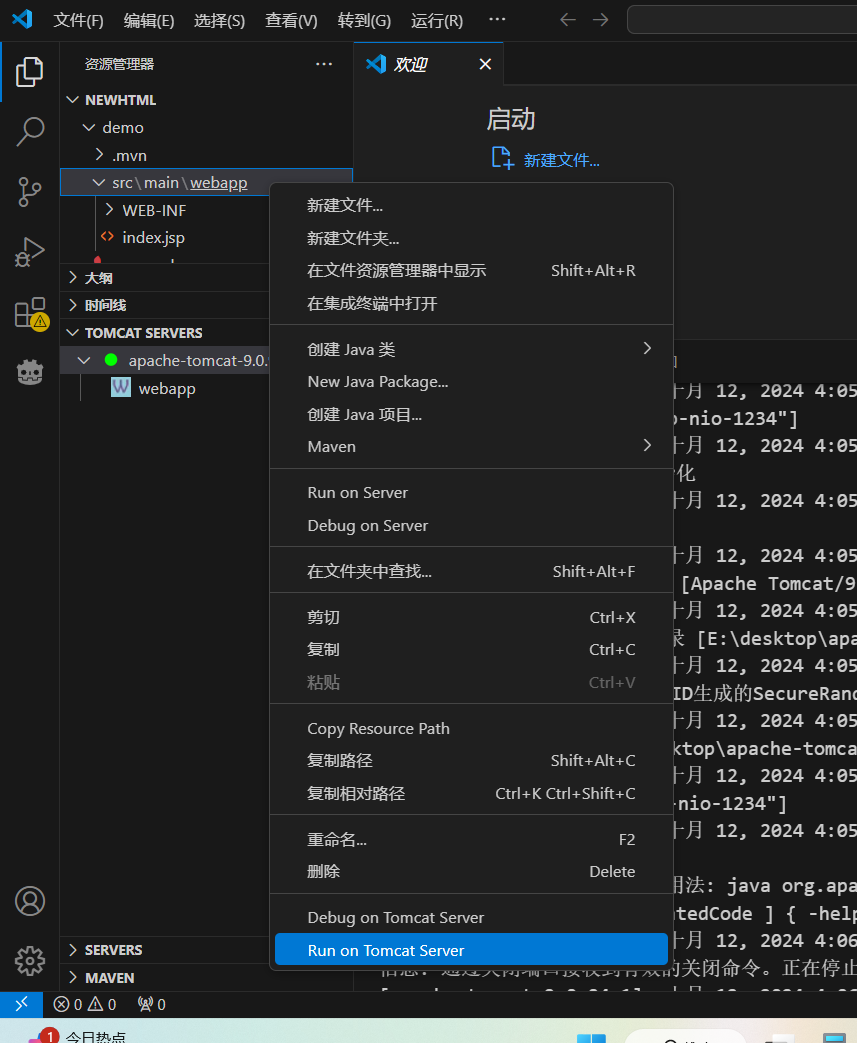
Task: Open the Search view icon
Action: tap(29, 131)
